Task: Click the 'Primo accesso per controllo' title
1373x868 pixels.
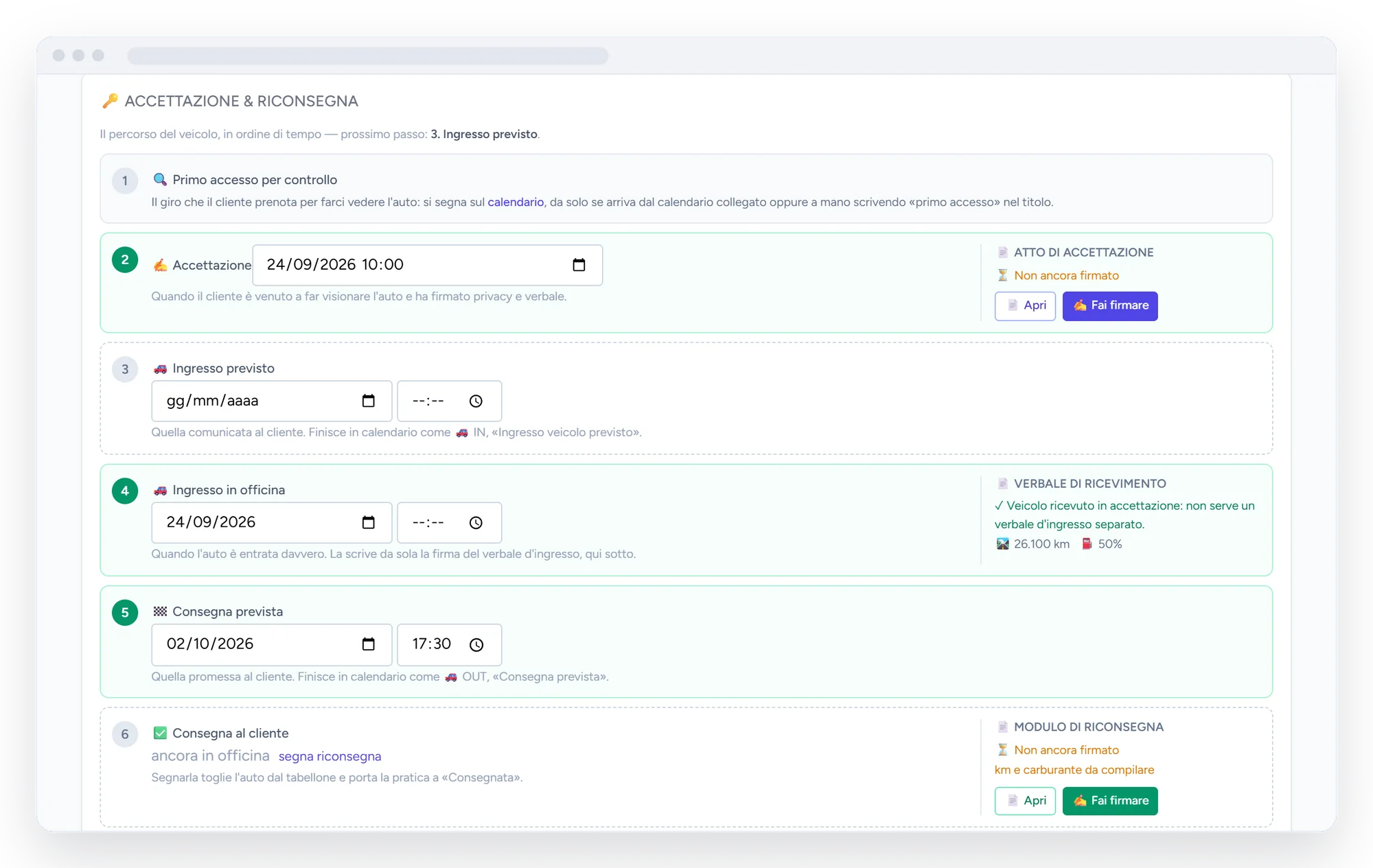Action: (x=255, y=180)
